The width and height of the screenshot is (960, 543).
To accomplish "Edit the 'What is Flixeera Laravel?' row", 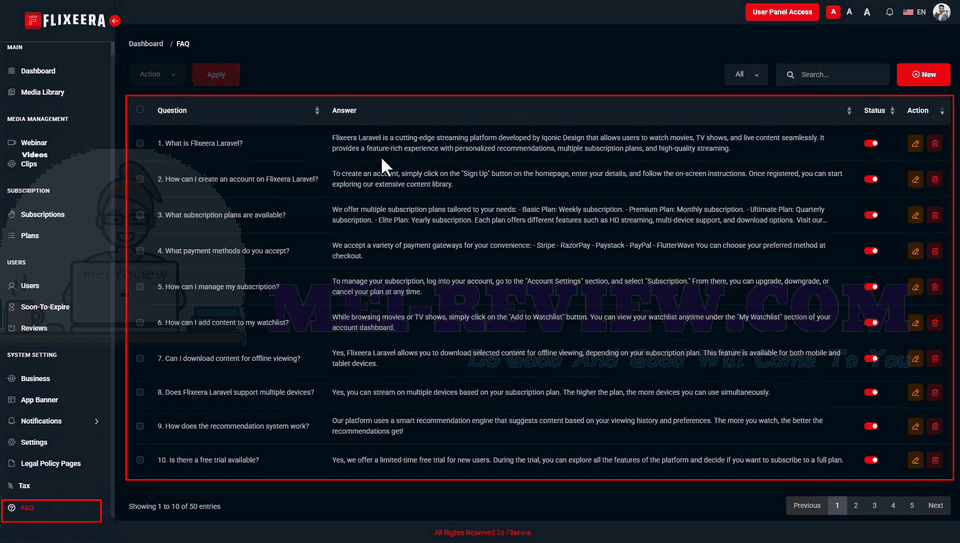I will [x=915, y=143].
